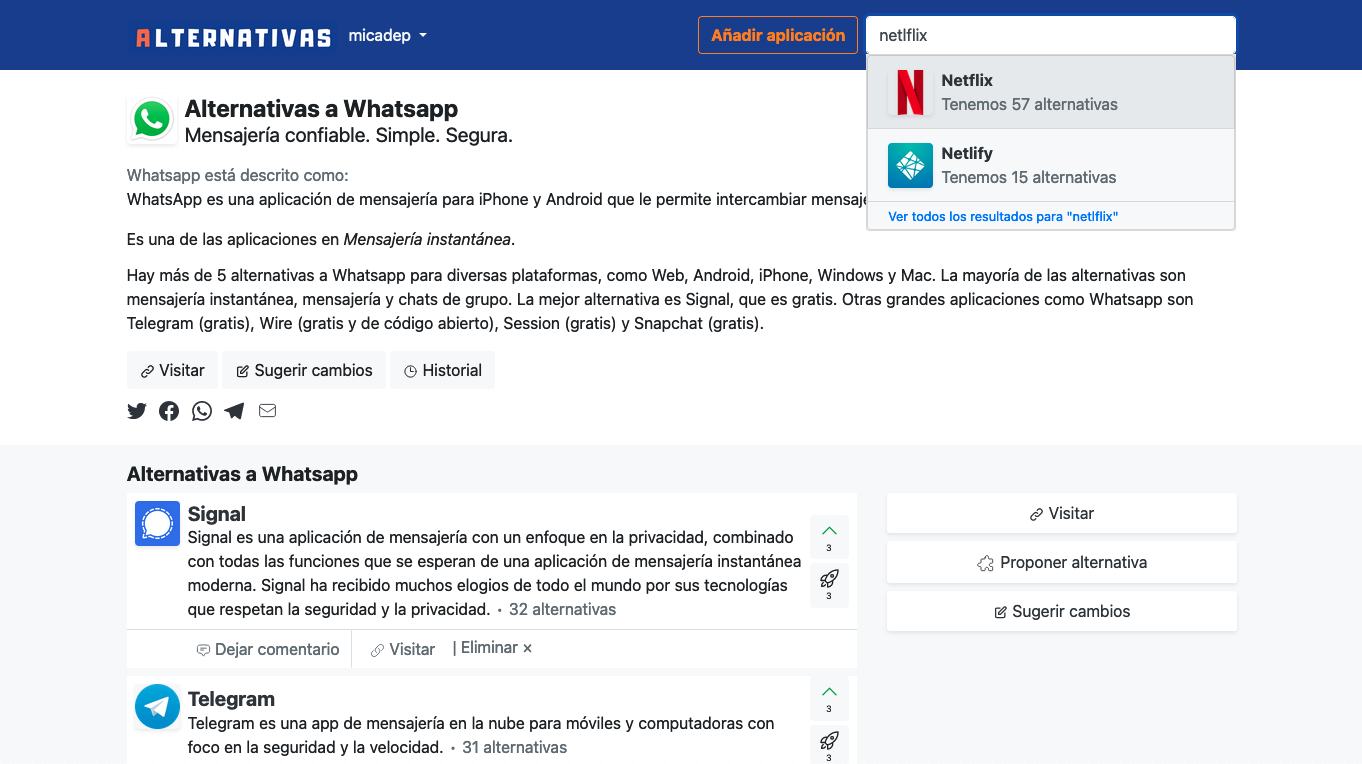
Task: Click the Telegram share icon
Action: (x=234, y=411)
